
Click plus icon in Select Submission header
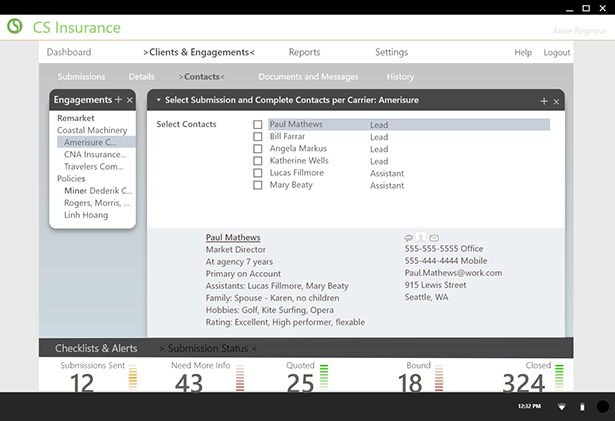point(544,101)
